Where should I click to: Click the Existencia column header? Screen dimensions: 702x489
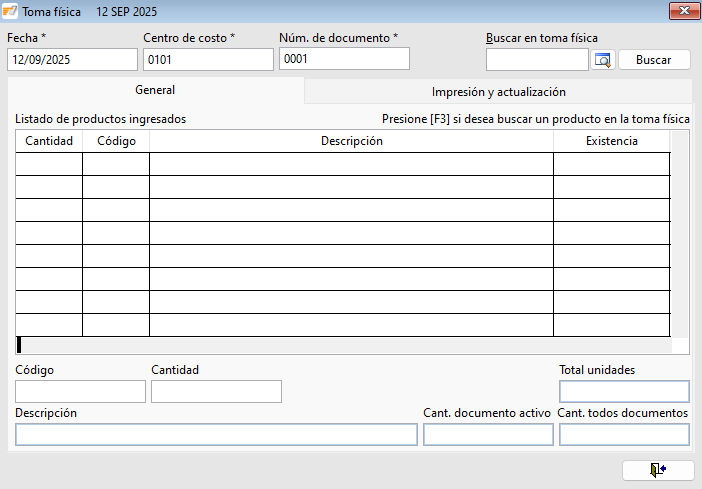tap(611, 141)
